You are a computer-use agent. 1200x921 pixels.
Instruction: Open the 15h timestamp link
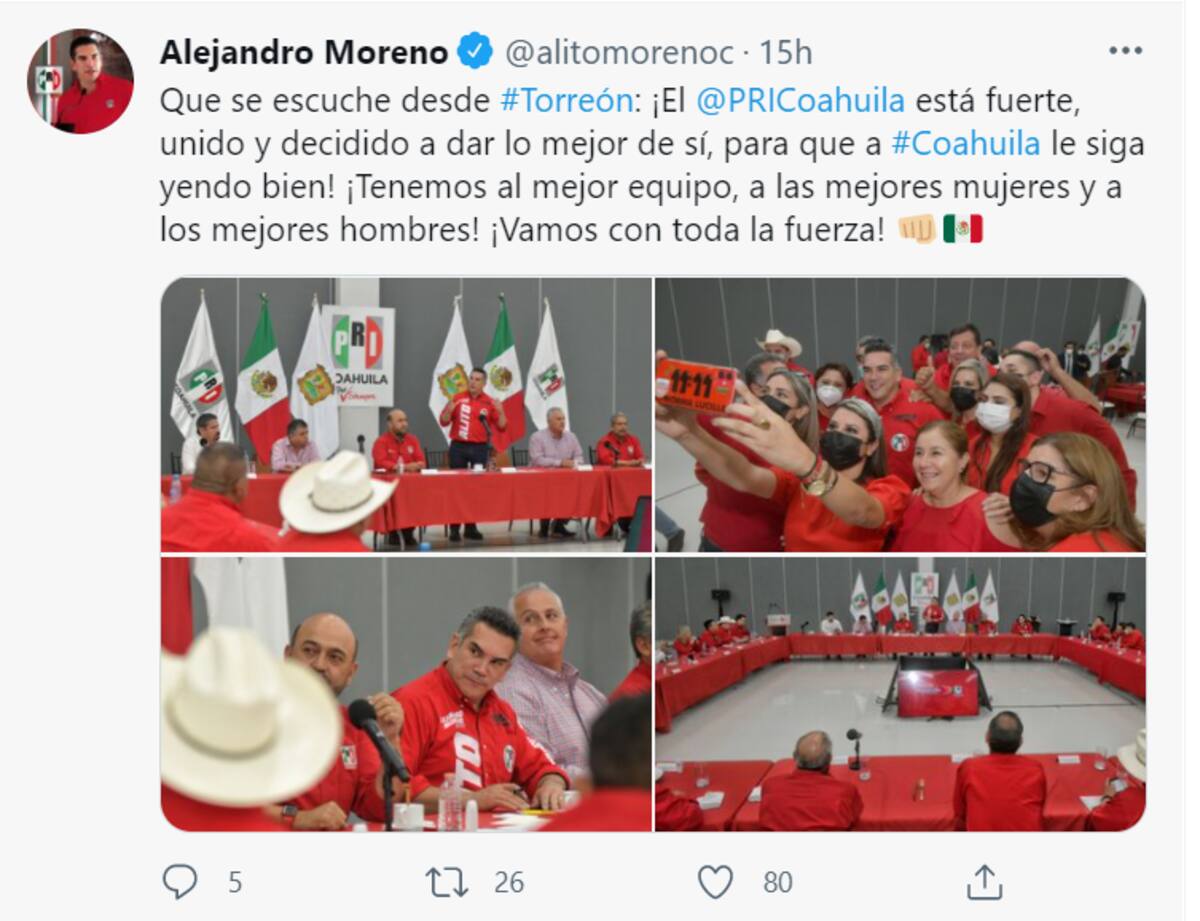(x=785, y=52)
